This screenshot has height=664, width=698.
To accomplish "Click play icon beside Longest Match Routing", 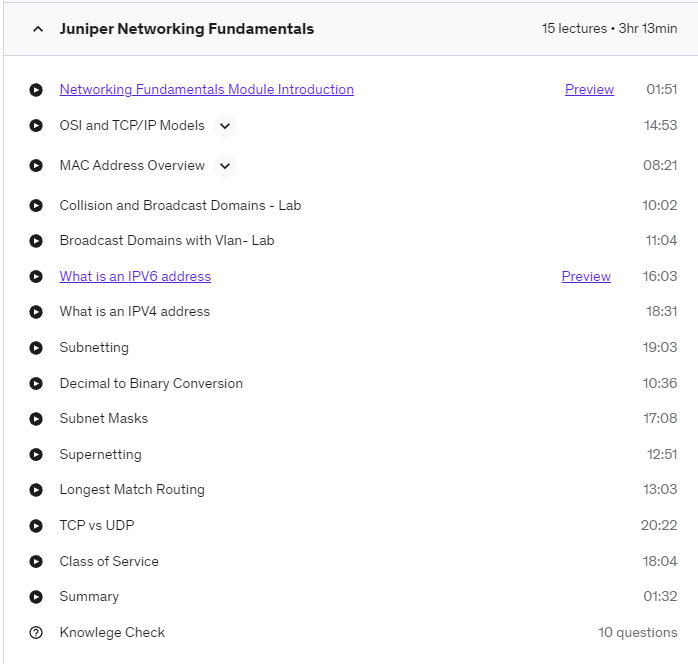I will [x=36, y=490].
